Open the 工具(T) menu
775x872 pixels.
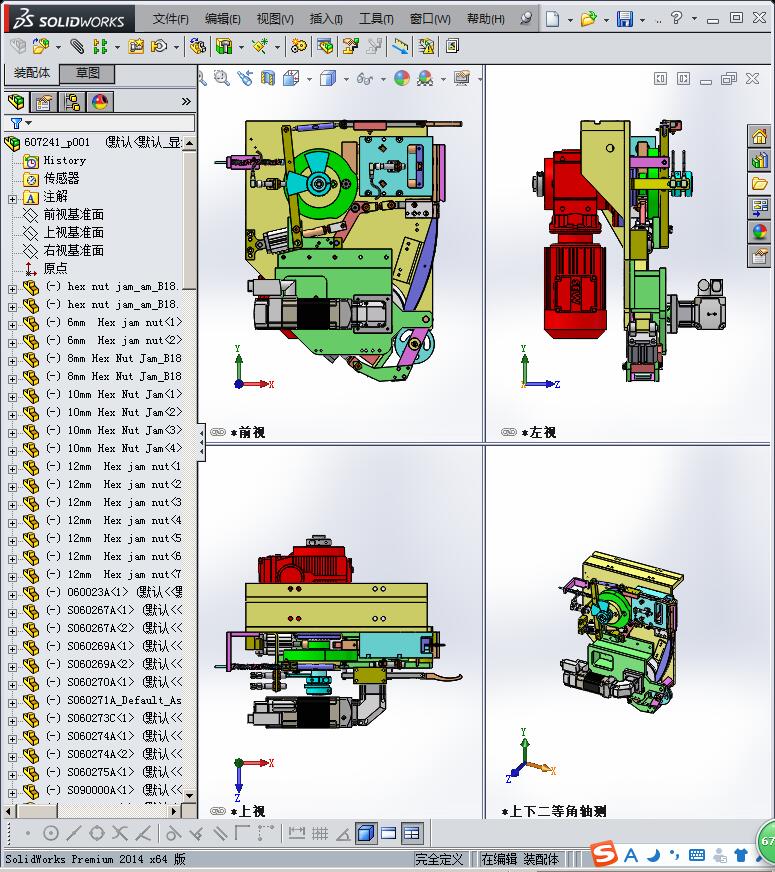pyautogui.click(x=376, y=19)
